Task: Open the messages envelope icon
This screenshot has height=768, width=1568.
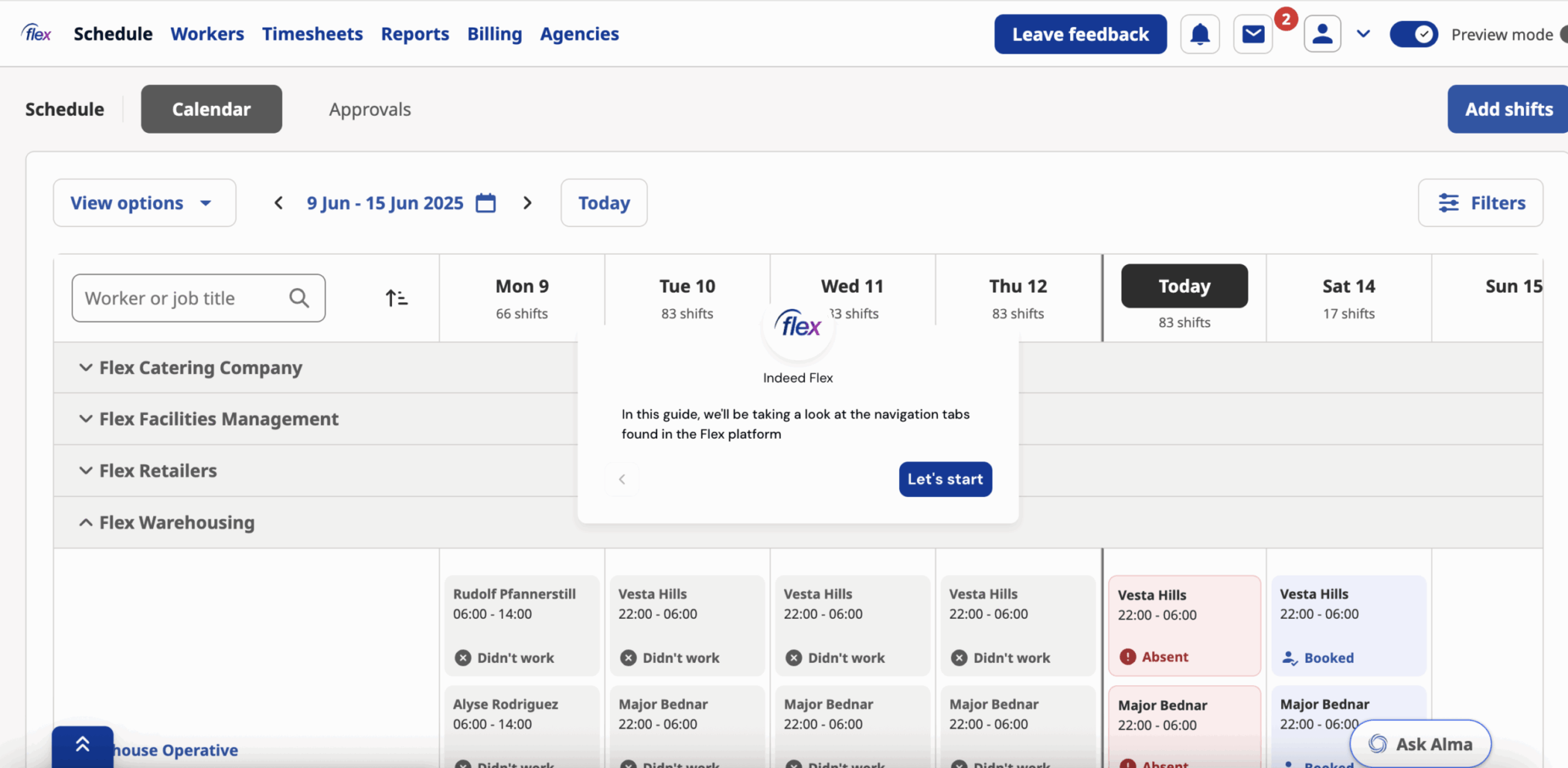Action: tap(1253, 34)
